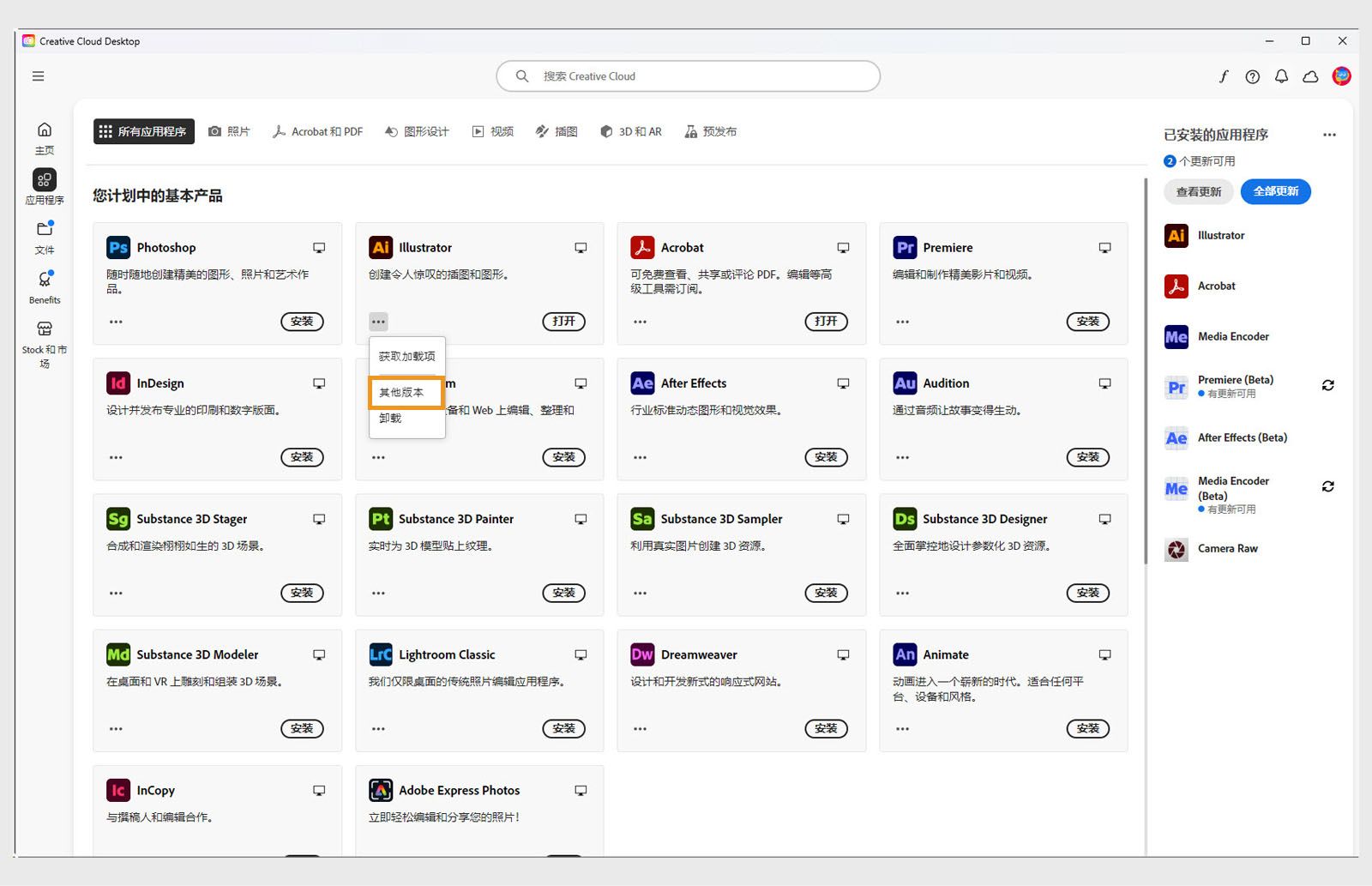The height and width of the screenshot is (886, 1372).
Task: Switch to the 图形设计 tab
Action: (417, 131)
